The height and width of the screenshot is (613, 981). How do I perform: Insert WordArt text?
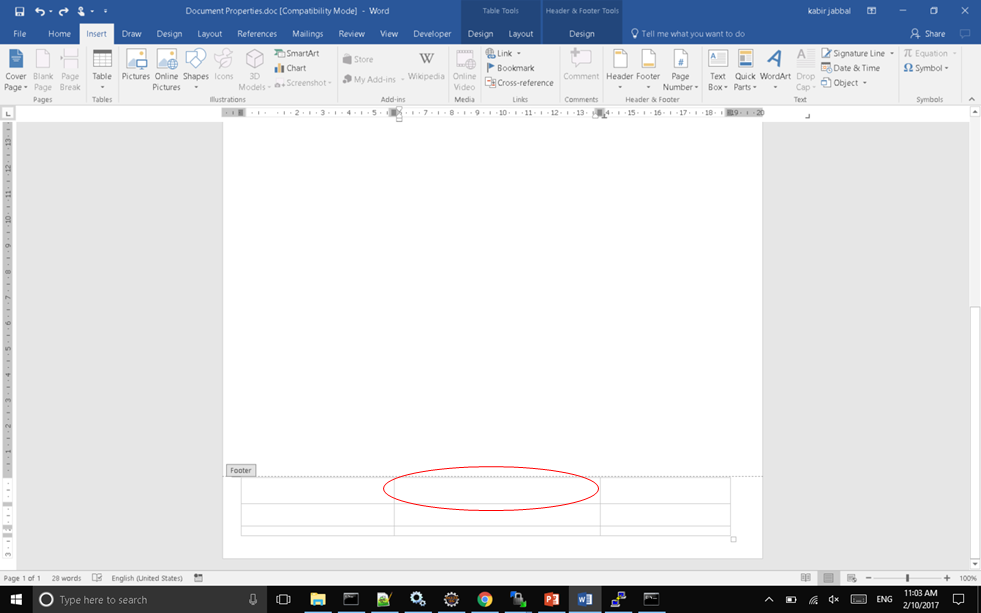pyautogui.click(x=775, y=69)
